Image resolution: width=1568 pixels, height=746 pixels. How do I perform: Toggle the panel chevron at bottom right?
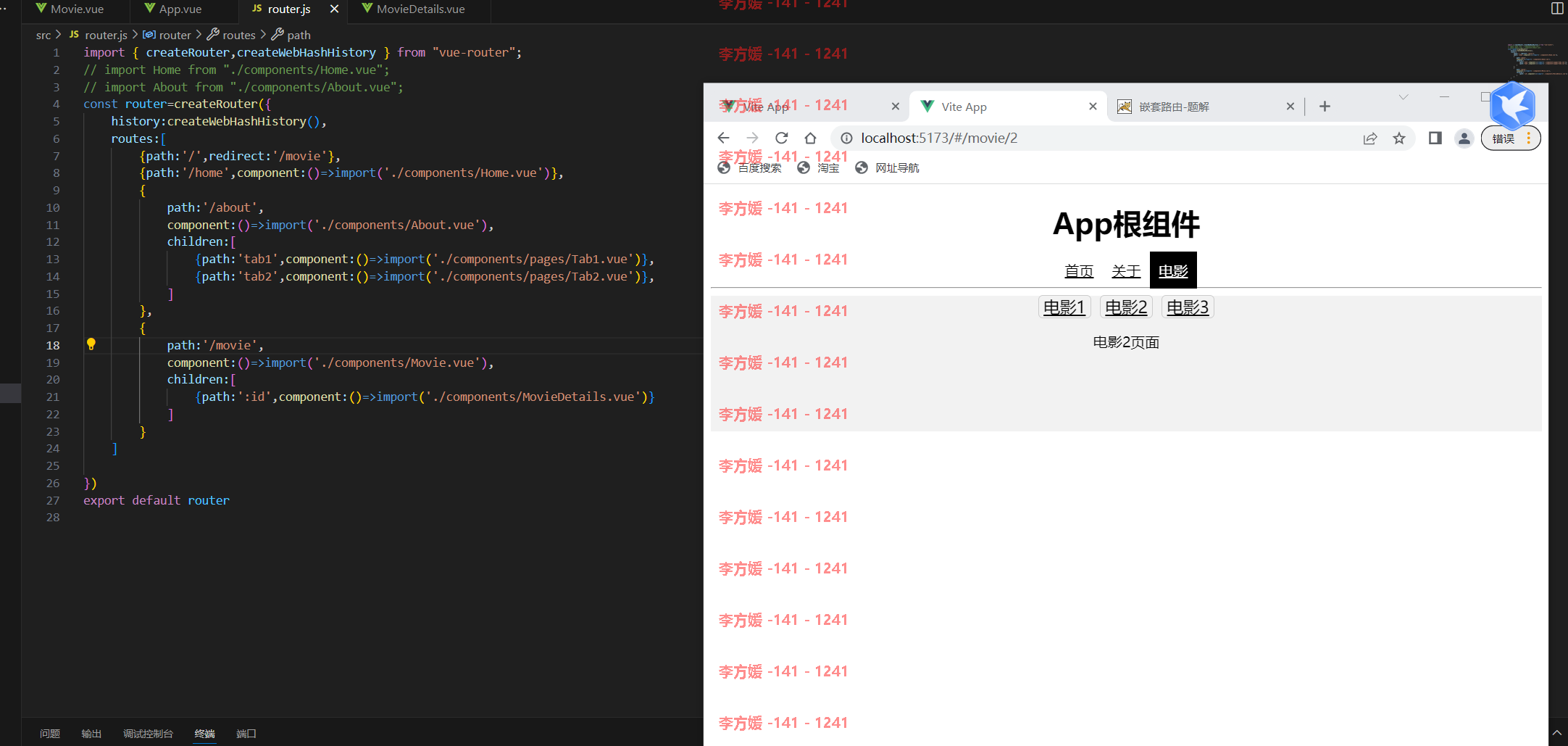point(1556,734)
